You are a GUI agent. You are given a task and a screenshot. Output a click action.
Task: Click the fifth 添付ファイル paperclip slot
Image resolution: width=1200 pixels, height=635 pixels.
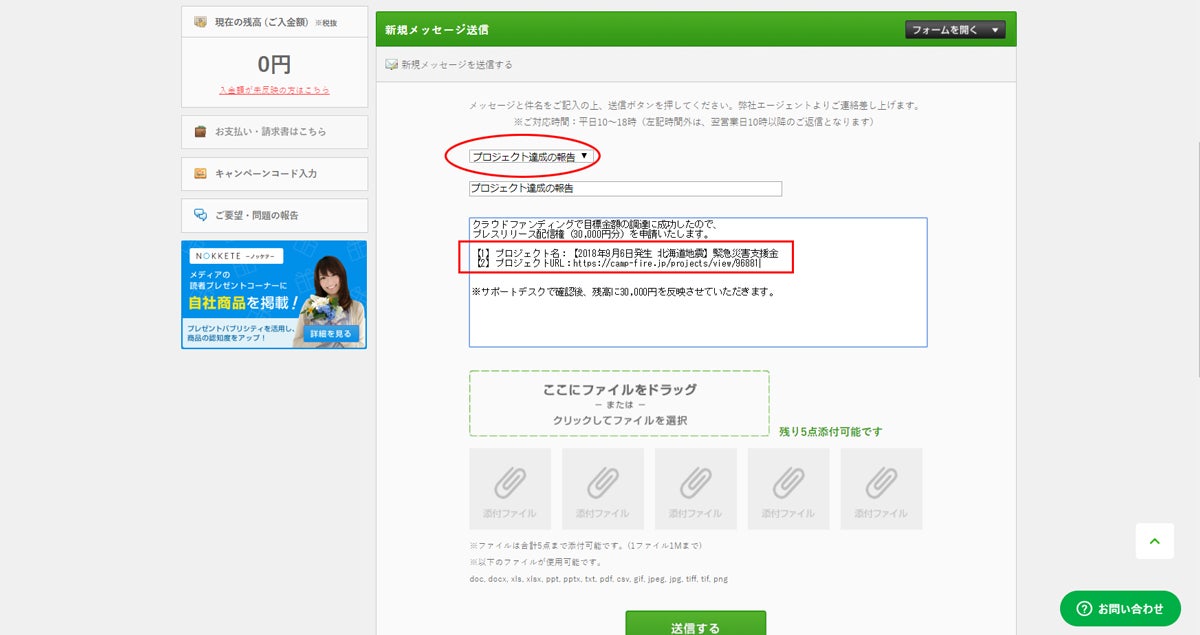pyautogui.click(x=881, y=488)
